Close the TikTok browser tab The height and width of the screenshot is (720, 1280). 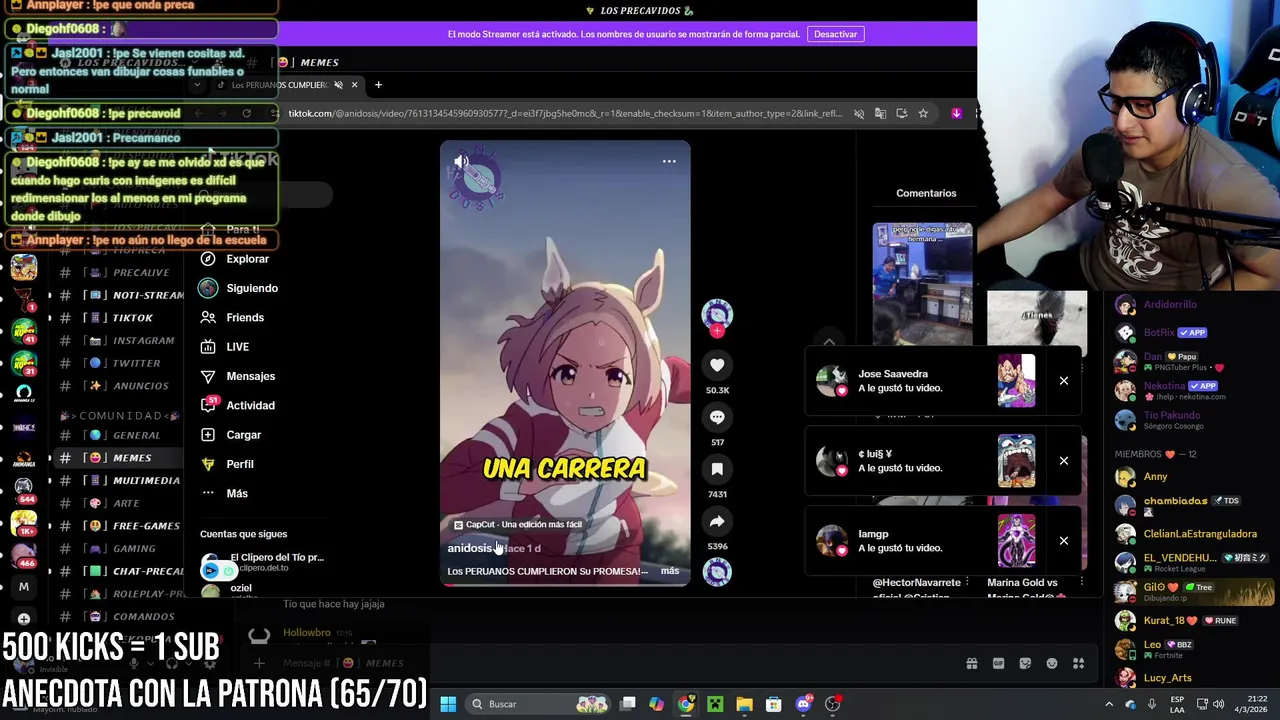click(x=354, y=85)
